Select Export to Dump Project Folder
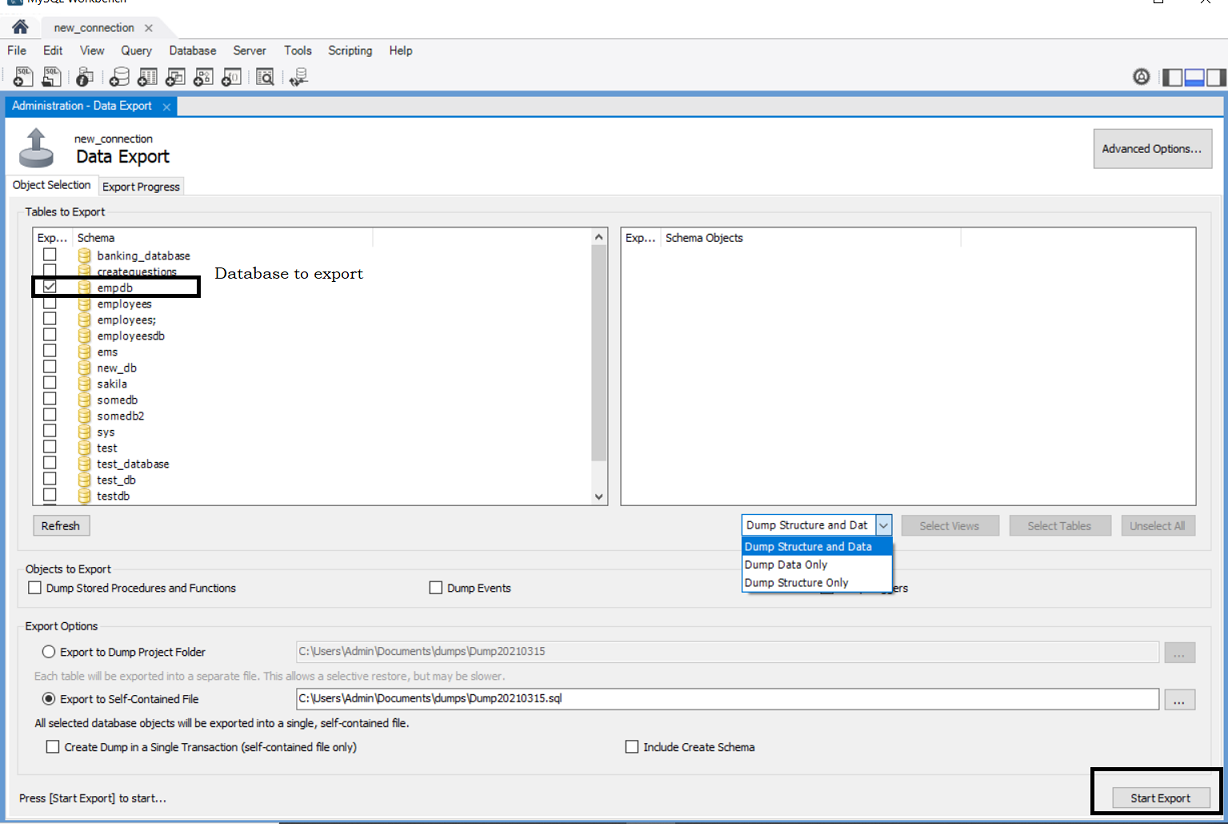The width and height of the screenshot is (1228, 824). point(48,652)
